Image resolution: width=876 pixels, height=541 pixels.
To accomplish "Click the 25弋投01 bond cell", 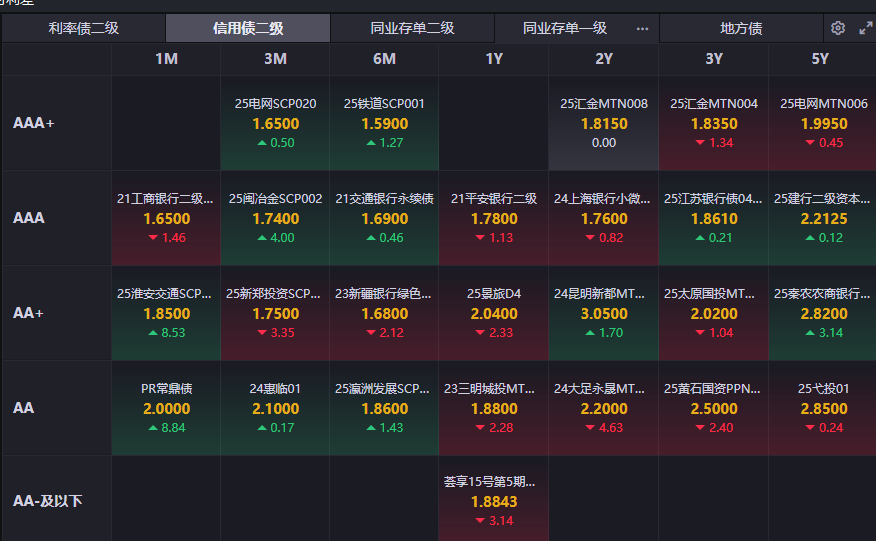I will click(823, 408).
